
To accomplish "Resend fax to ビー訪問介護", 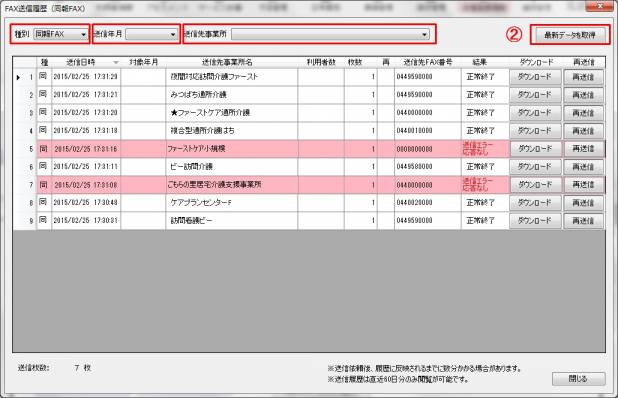I will pyautogui.click(x=583, y=167).
